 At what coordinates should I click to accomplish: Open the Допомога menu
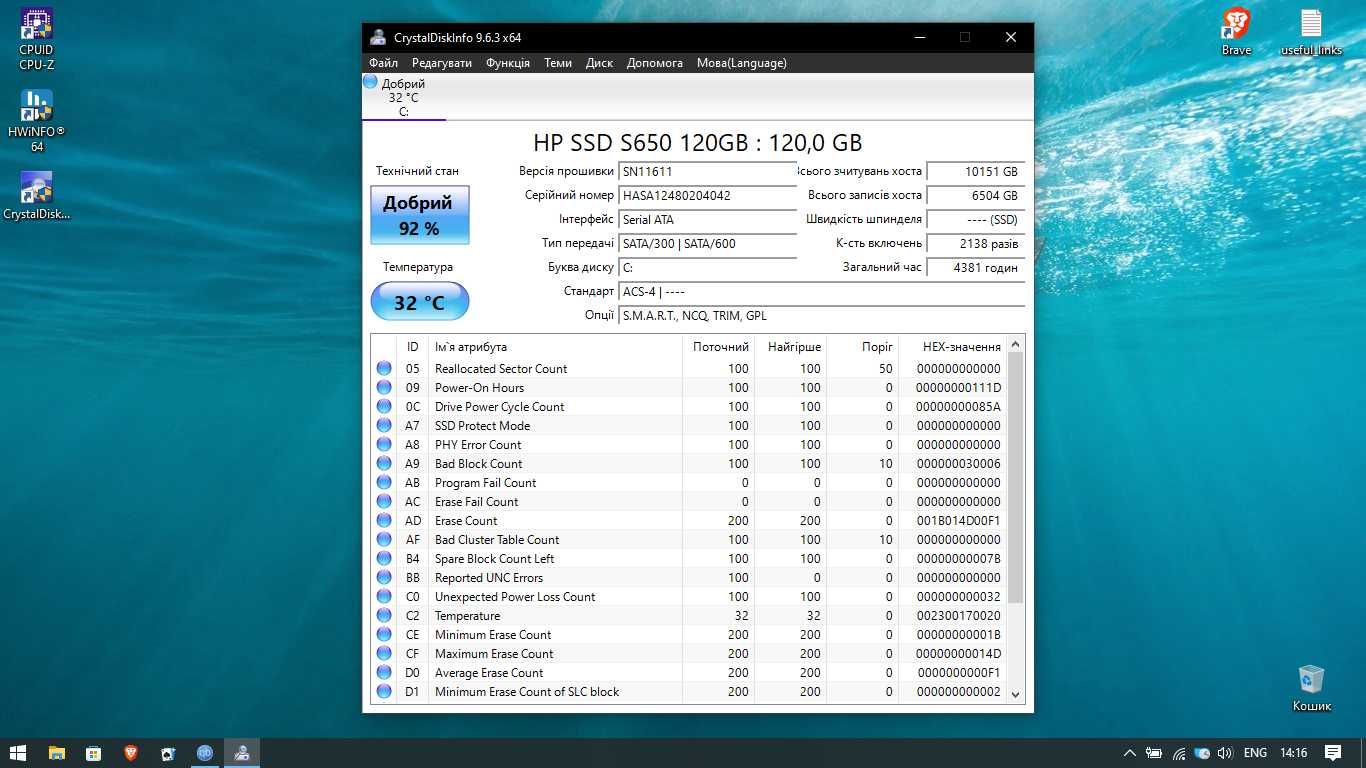click(x=655, y=62)
